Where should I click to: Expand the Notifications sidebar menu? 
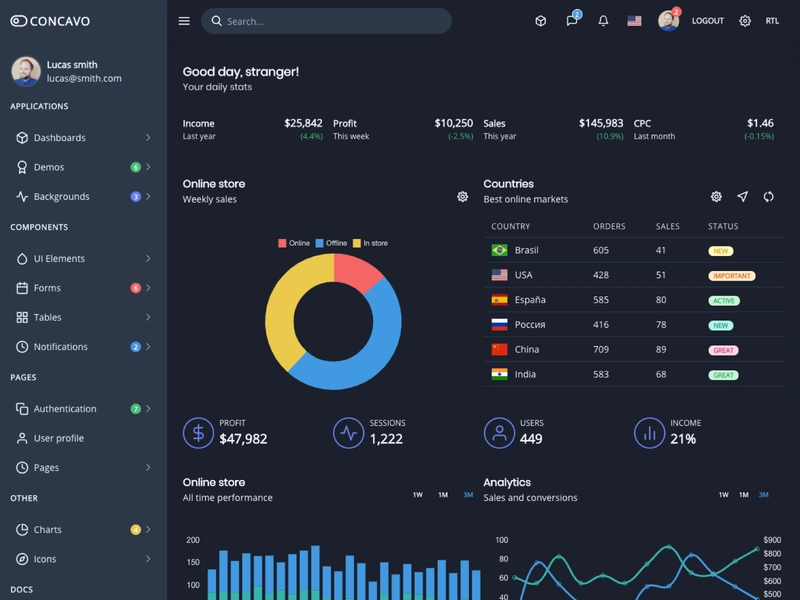click(83, 346)
